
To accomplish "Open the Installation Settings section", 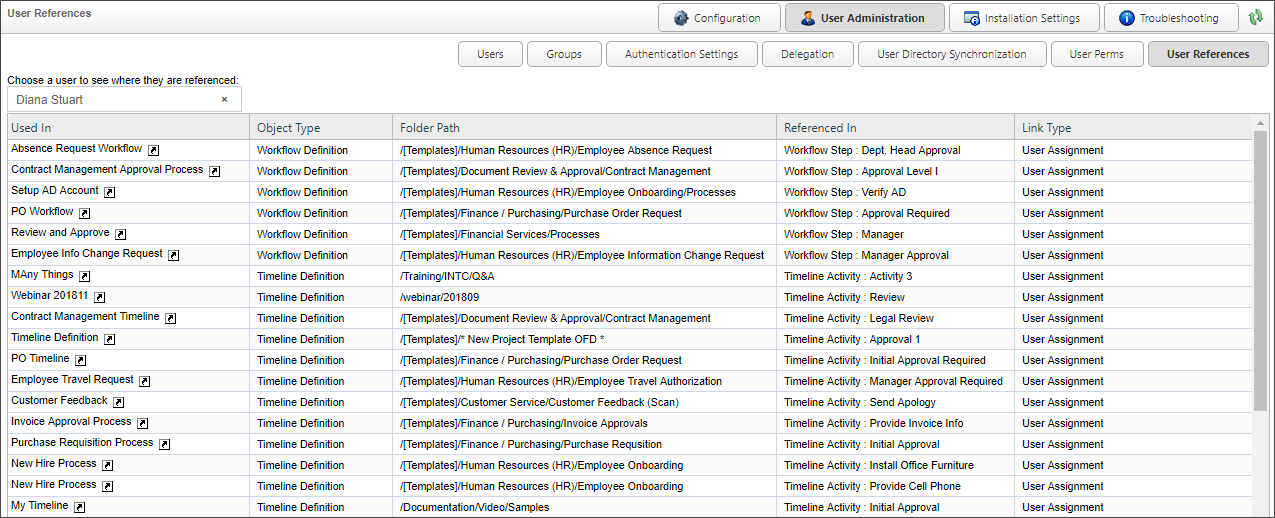I will point(1022,18).
